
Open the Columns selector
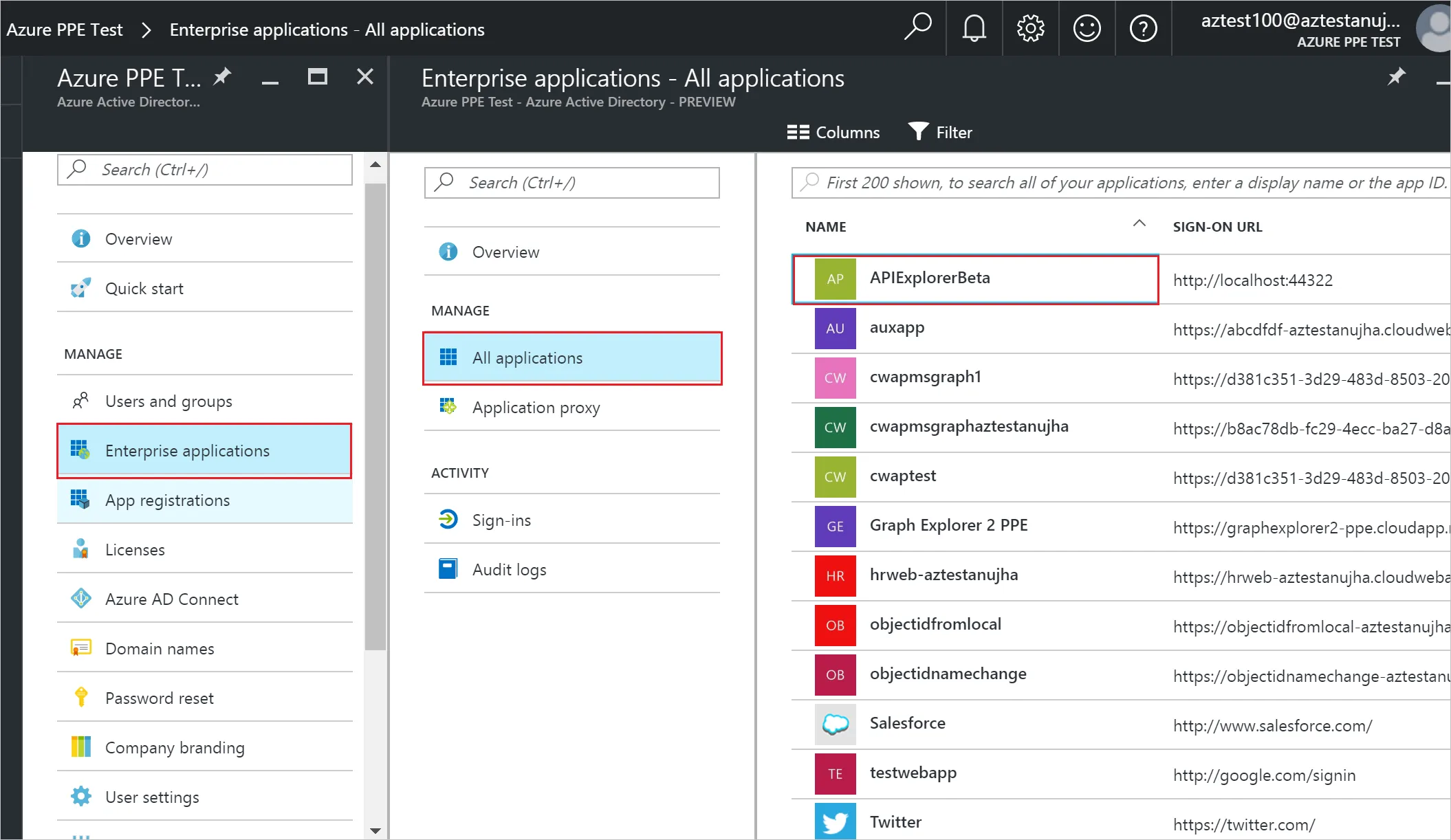pos(833,132)
